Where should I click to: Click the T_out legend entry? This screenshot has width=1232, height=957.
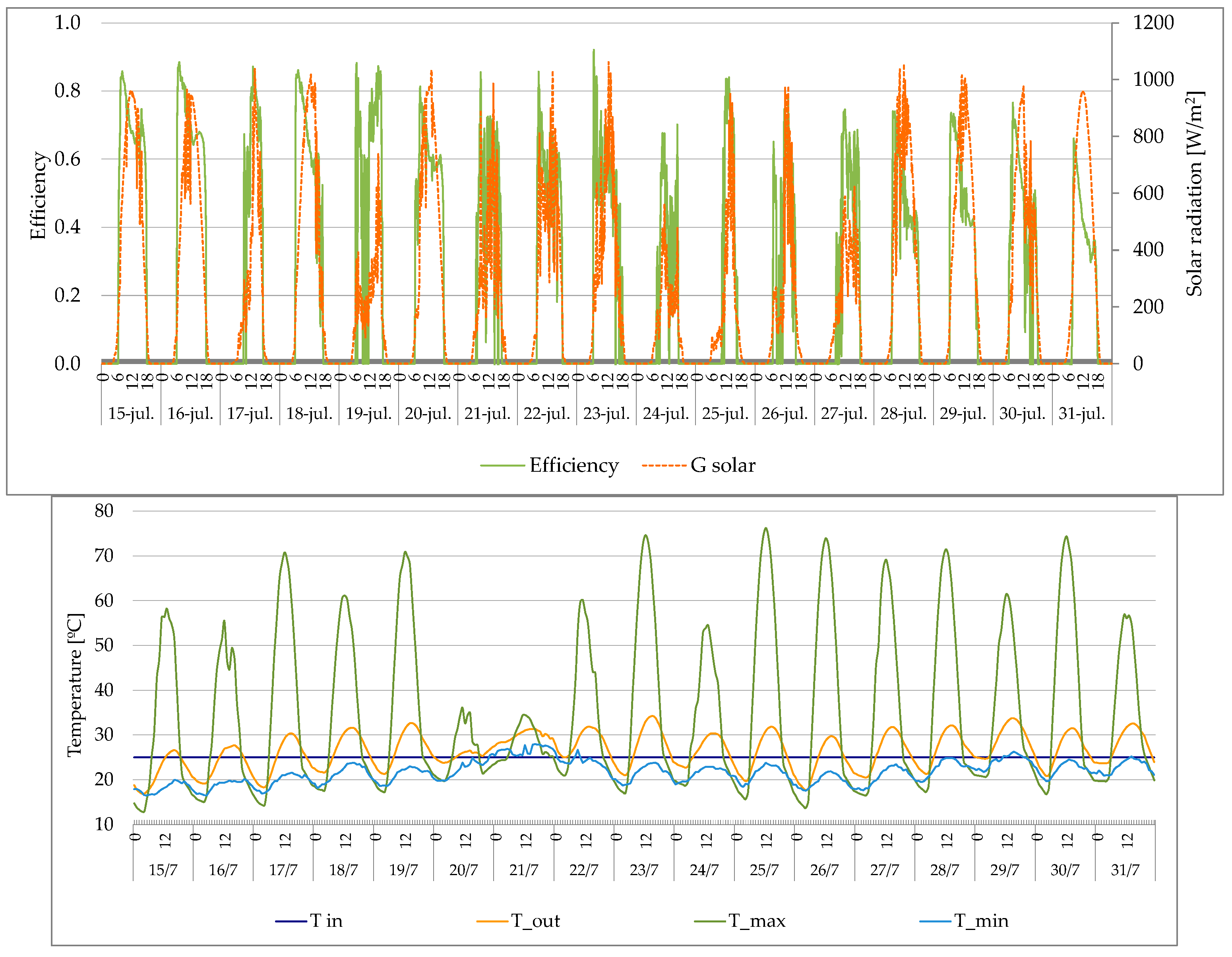coord(535,920)
